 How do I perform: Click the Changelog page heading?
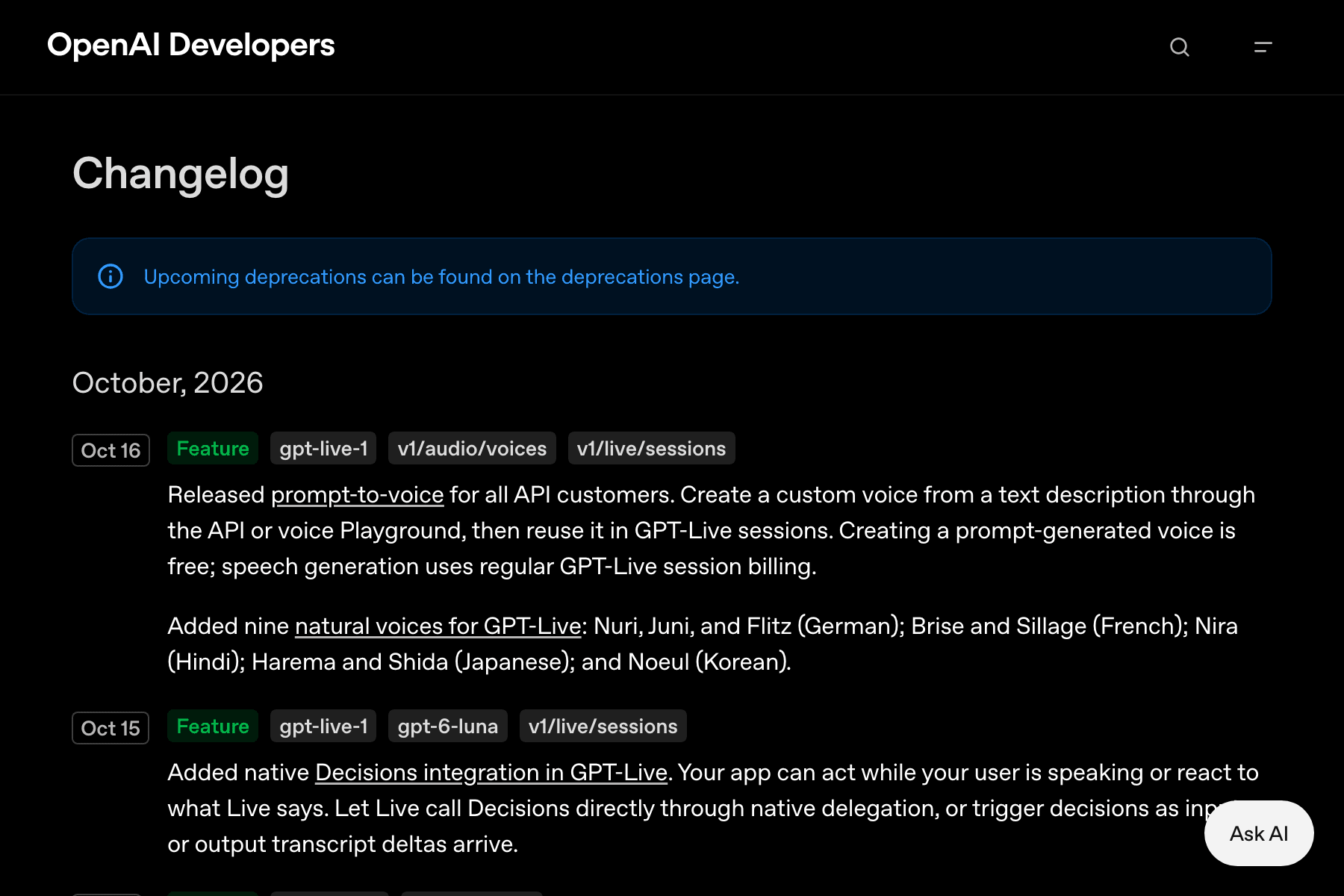[181, 174]
